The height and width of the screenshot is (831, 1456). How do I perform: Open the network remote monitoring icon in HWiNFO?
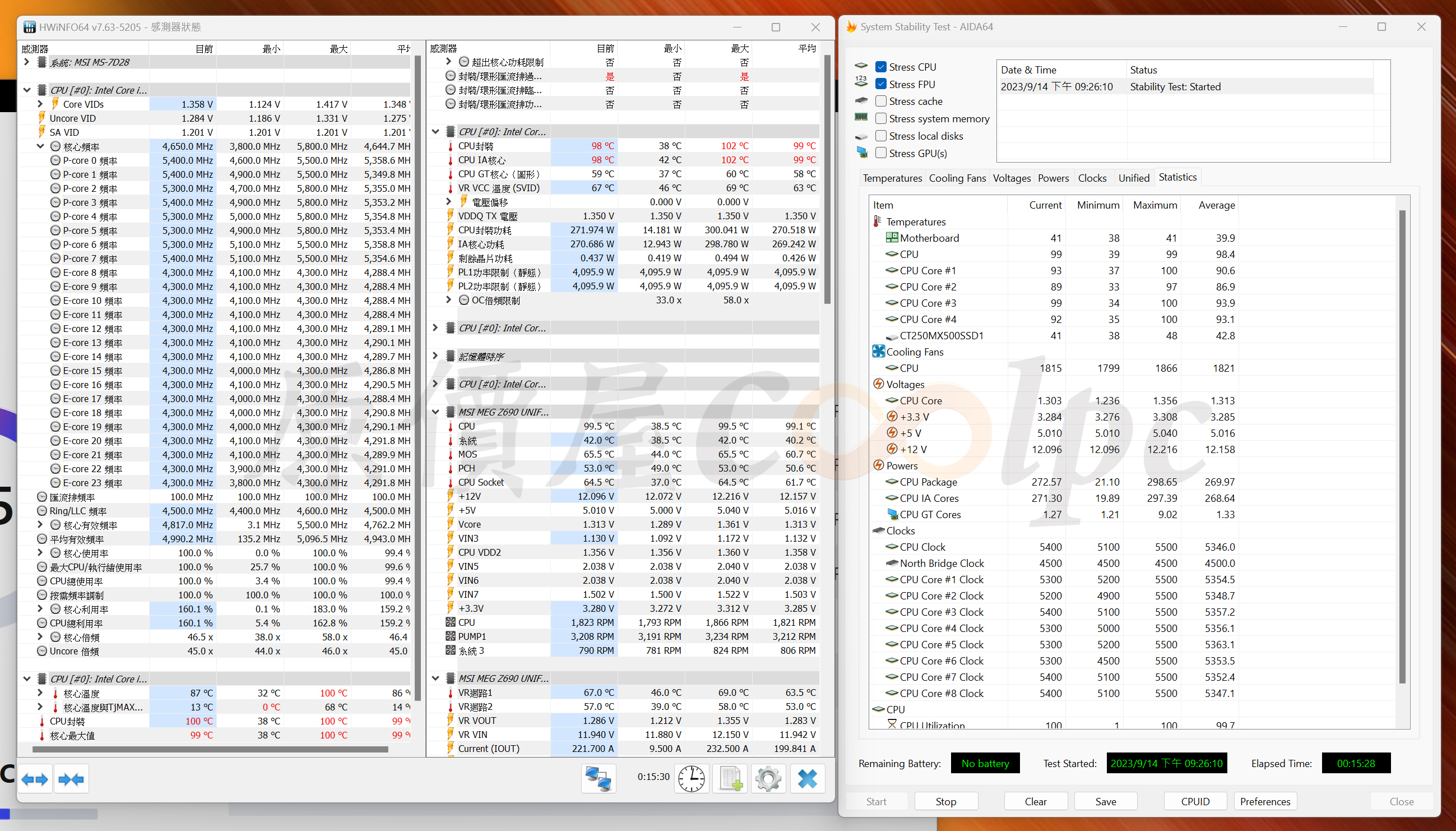[x=599, y=778]
